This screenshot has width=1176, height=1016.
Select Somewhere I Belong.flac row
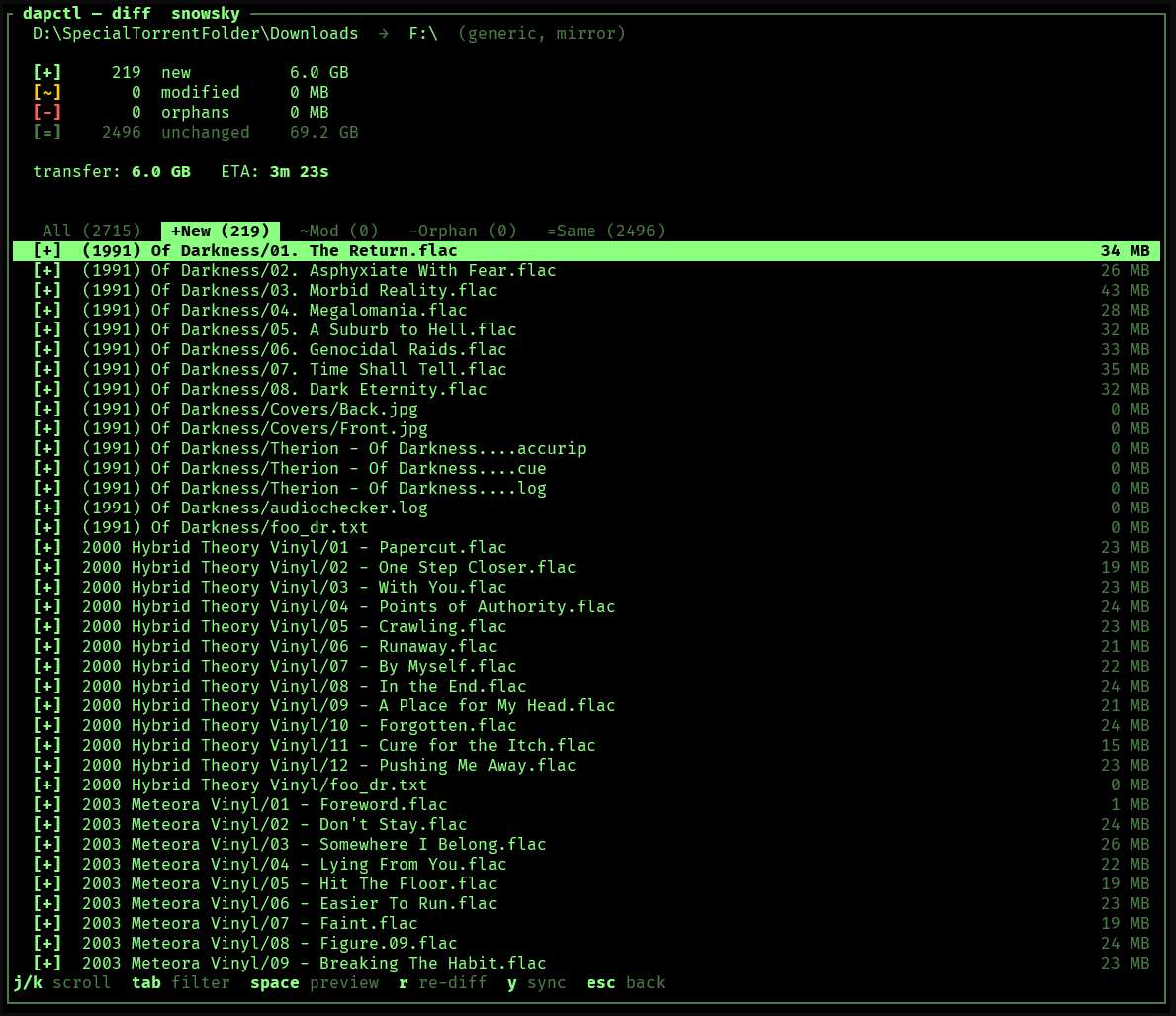(x=587, y=845)
